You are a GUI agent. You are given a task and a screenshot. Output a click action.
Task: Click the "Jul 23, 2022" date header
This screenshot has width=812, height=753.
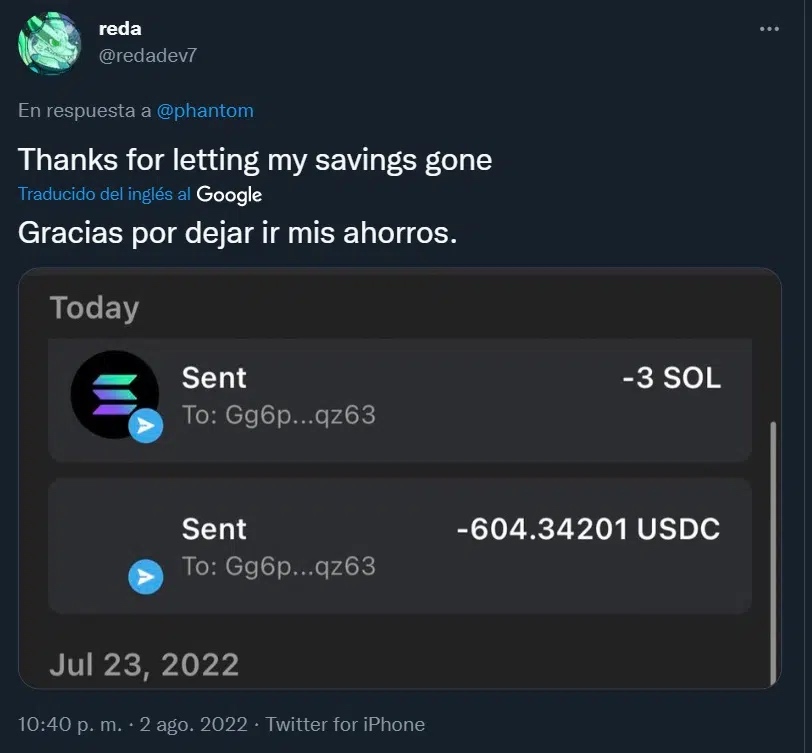click(144, 665)
